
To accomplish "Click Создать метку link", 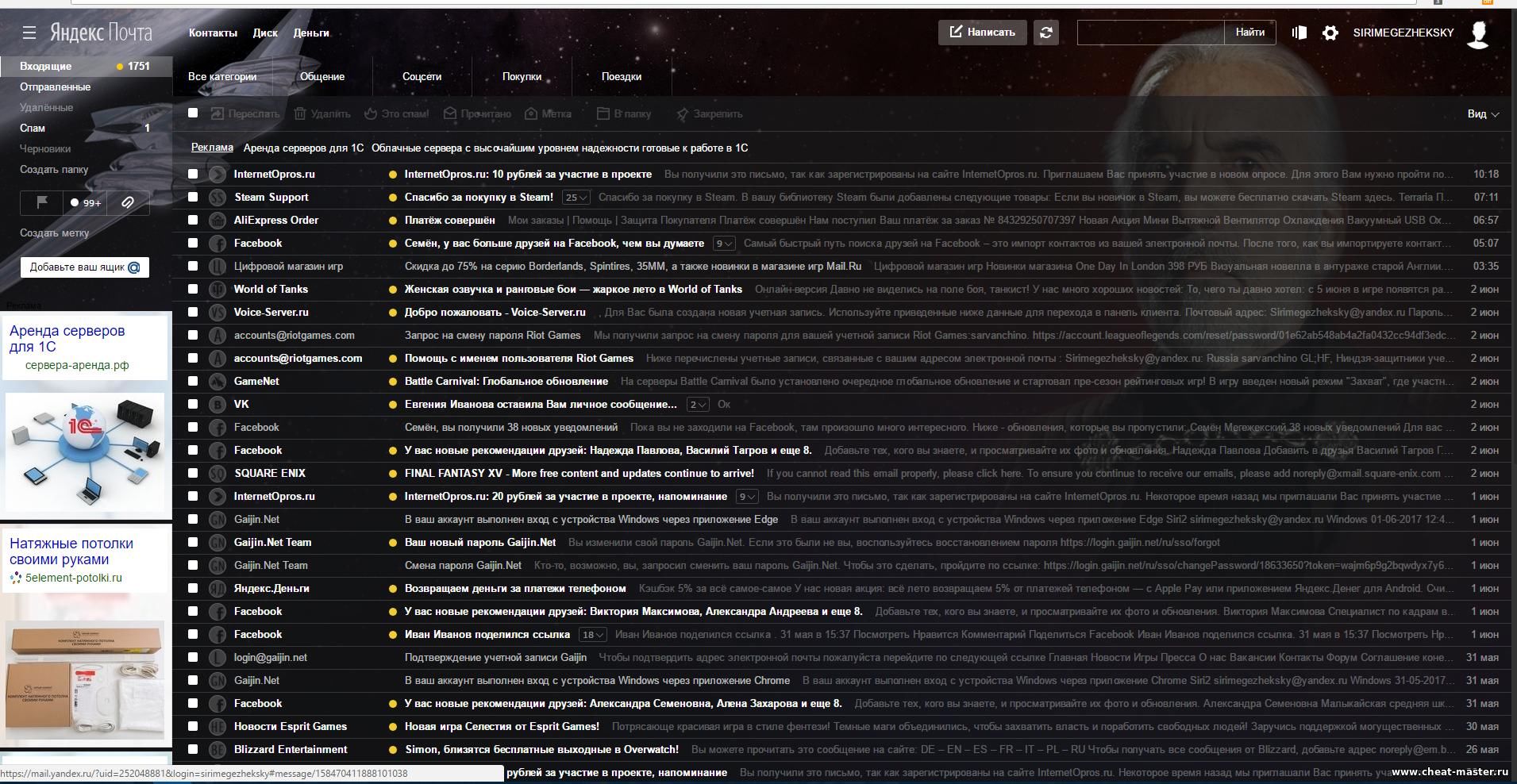I will pos(55,233).
